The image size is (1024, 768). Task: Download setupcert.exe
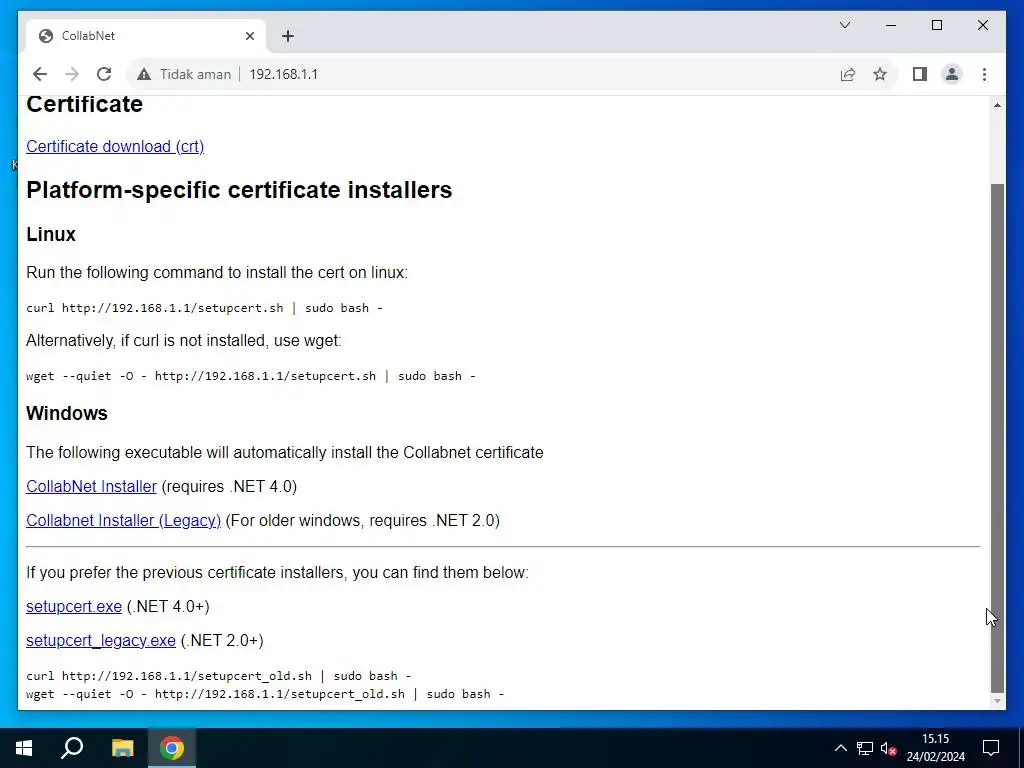pos(74,607)
